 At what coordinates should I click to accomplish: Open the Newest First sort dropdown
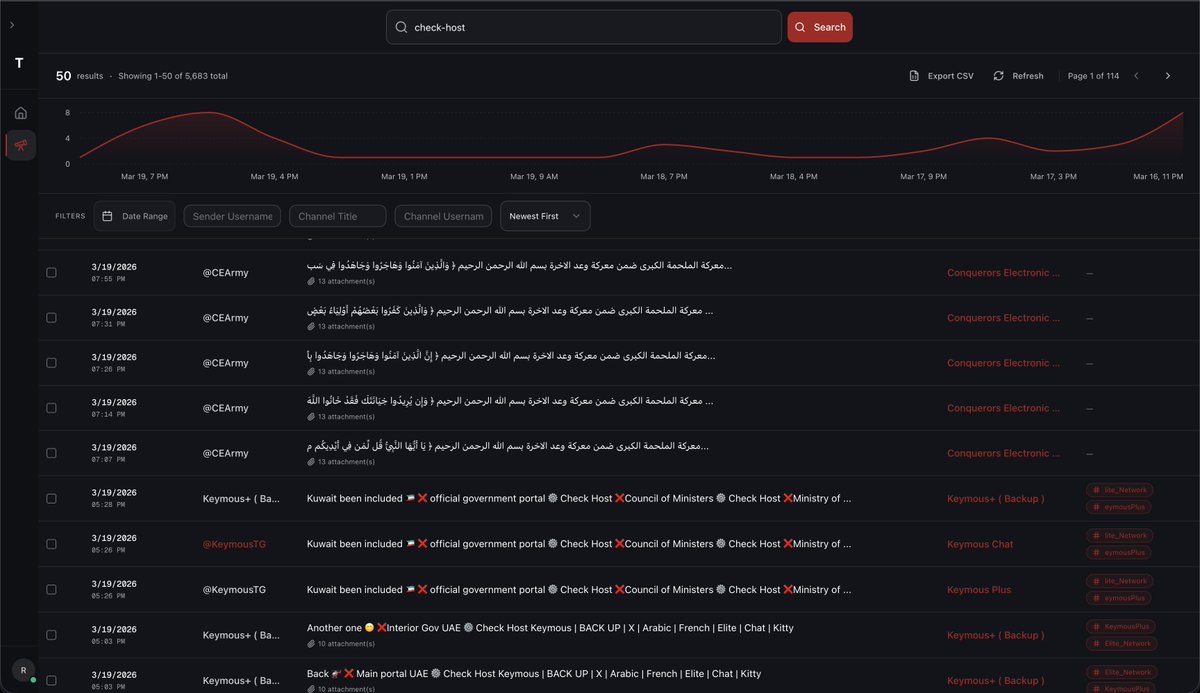coord(545,216)
